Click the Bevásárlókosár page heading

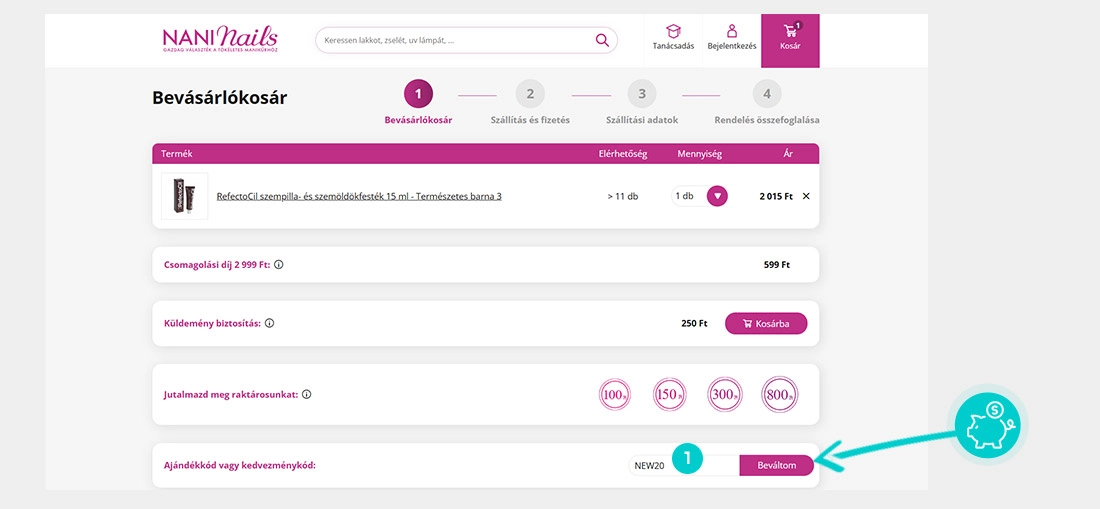(220, 98)
